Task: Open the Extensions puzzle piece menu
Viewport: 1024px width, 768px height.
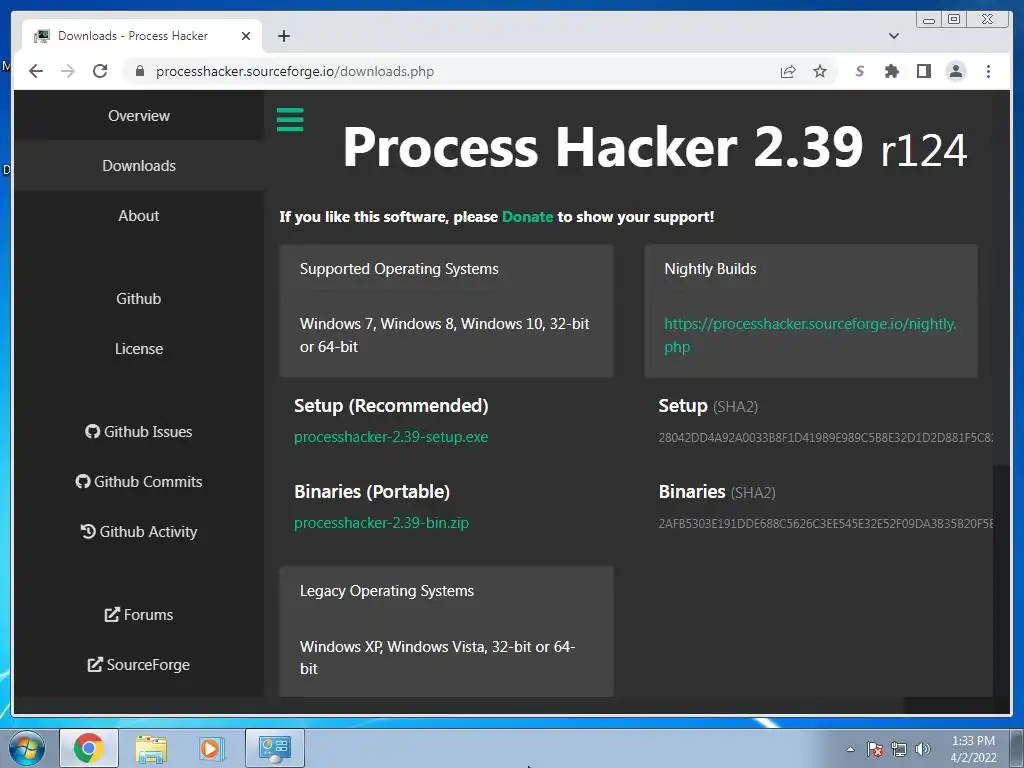Action: (891, 71)
